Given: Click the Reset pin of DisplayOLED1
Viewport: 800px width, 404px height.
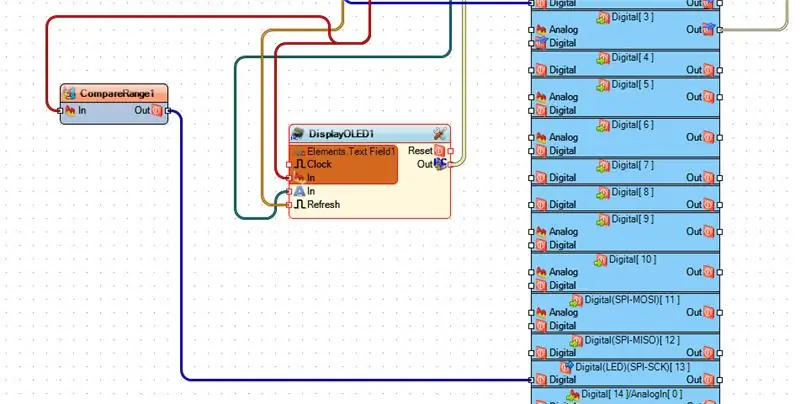Looking at the screenshot, I should pyautogui.click(x=450, y=151).
